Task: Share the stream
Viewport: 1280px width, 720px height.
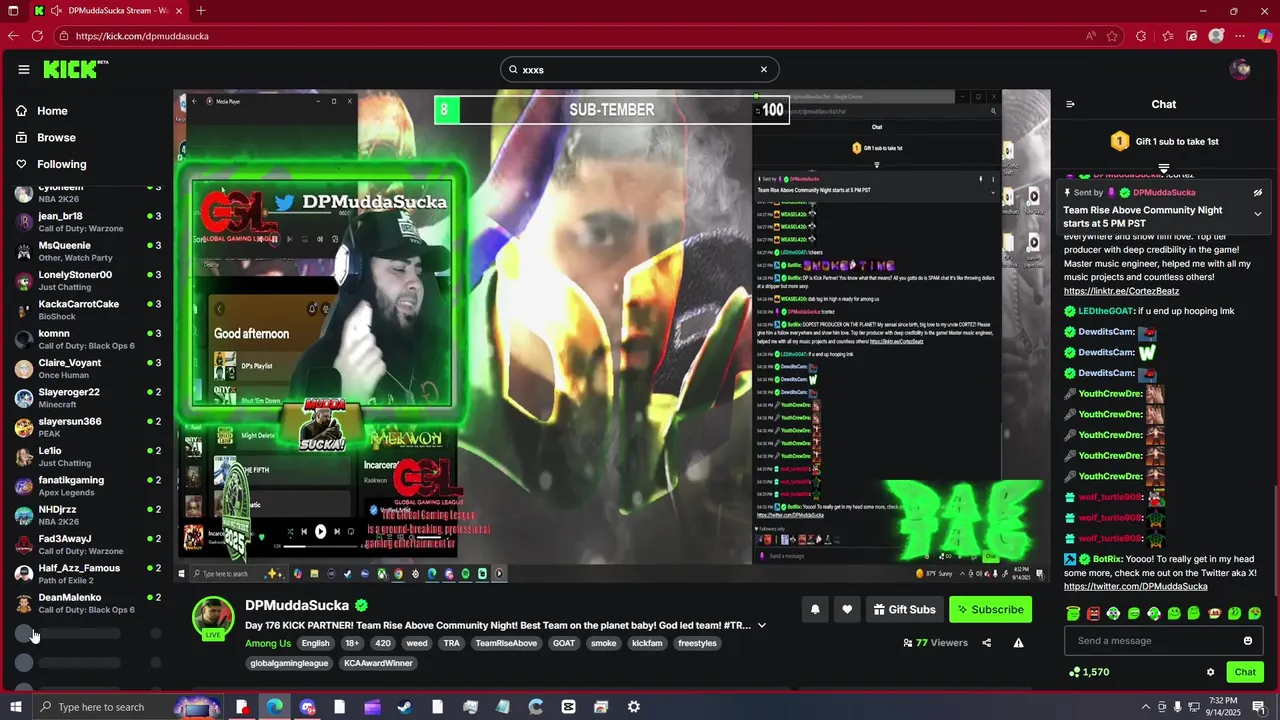Action: (x=987, y=643)
